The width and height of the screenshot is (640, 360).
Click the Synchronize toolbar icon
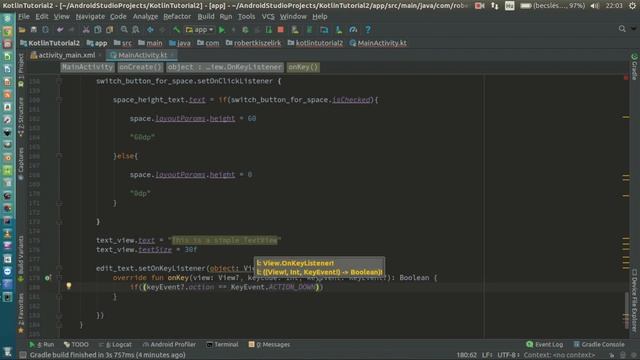click(x=45, y=30)
